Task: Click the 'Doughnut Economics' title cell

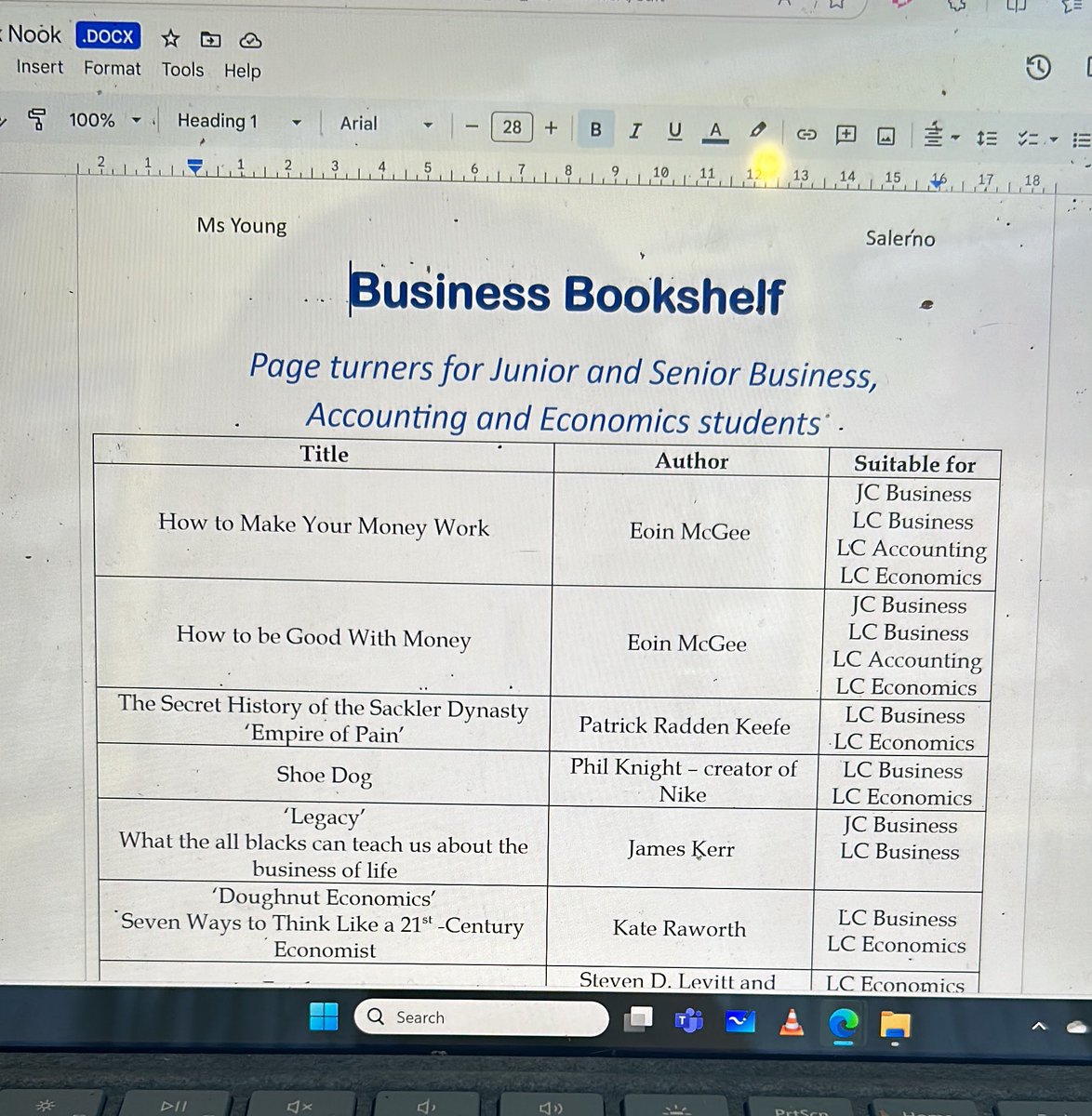Action: pos(323,923)
